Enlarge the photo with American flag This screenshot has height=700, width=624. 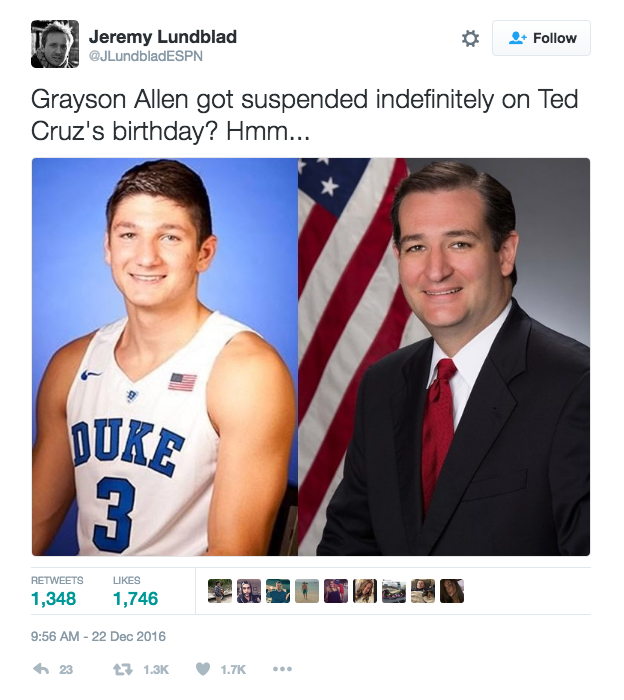(x=444, y=357)
